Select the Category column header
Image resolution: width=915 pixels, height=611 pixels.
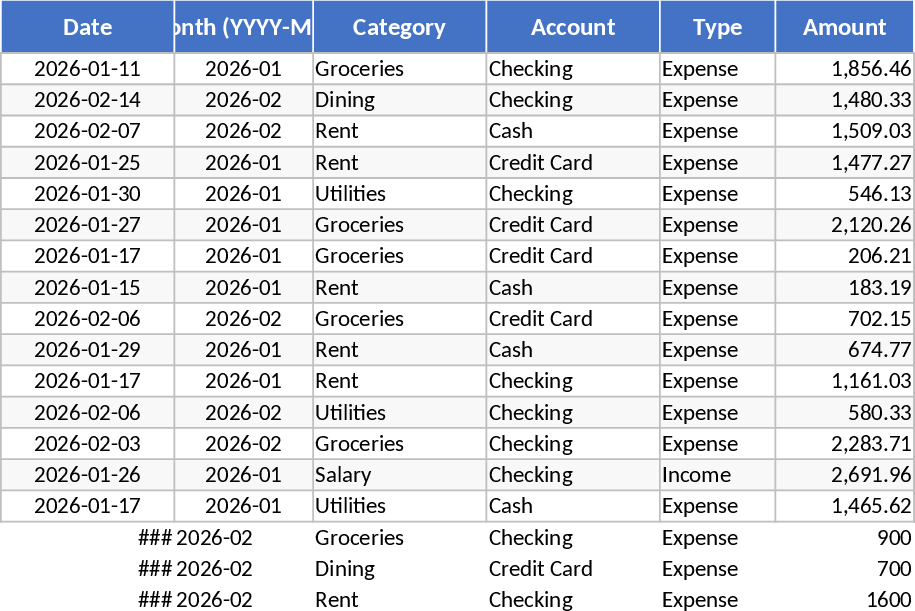pyautogui.click(x=399, y=27)
